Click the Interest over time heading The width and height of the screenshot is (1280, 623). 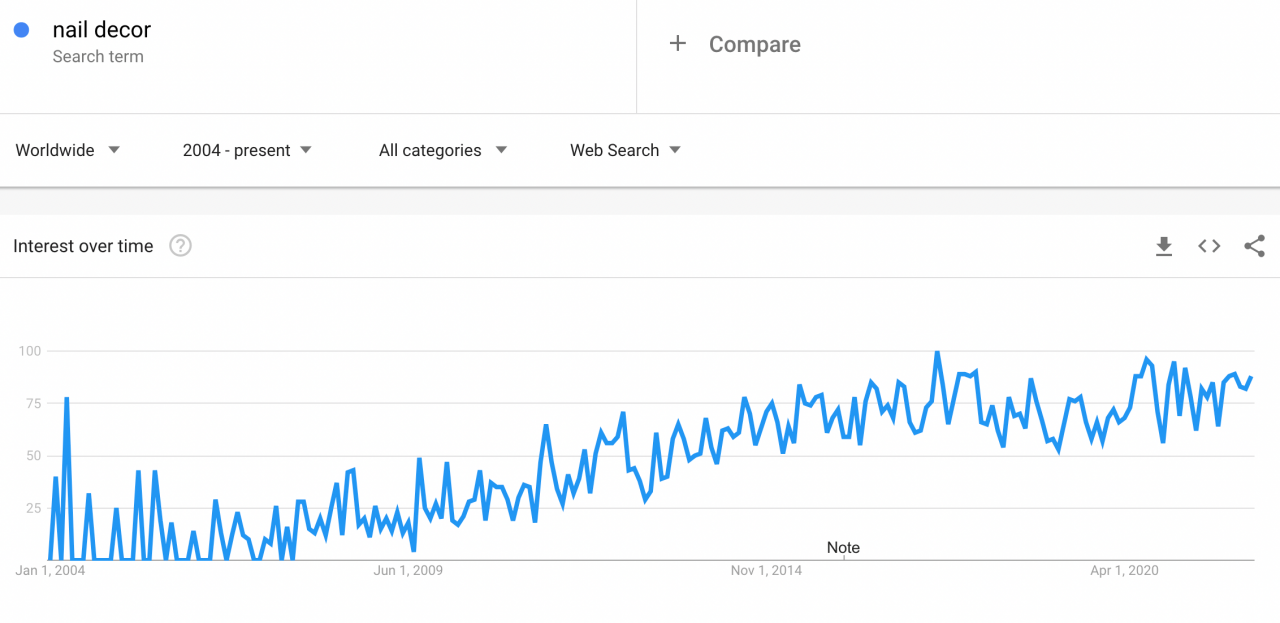pyautogui.click(x=83, y=246)
